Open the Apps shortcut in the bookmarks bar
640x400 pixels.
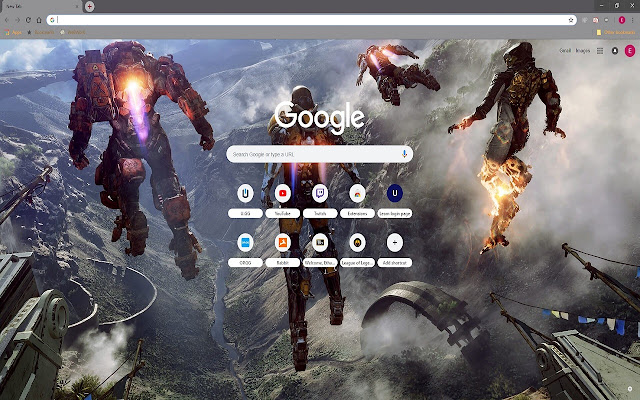(x=13, y=32)
